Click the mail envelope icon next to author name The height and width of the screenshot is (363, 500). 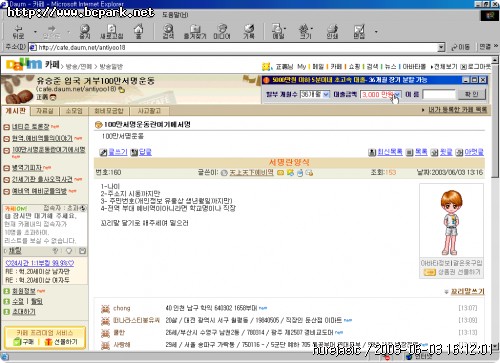coord(281,173)
